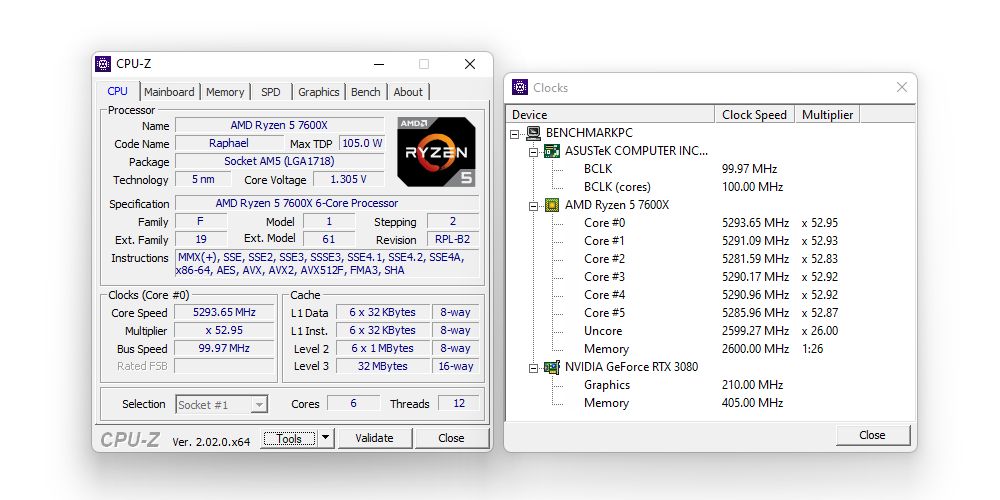Click the CPU-Z app icon in title bar
1000x500 pixels.
point(103,64)
